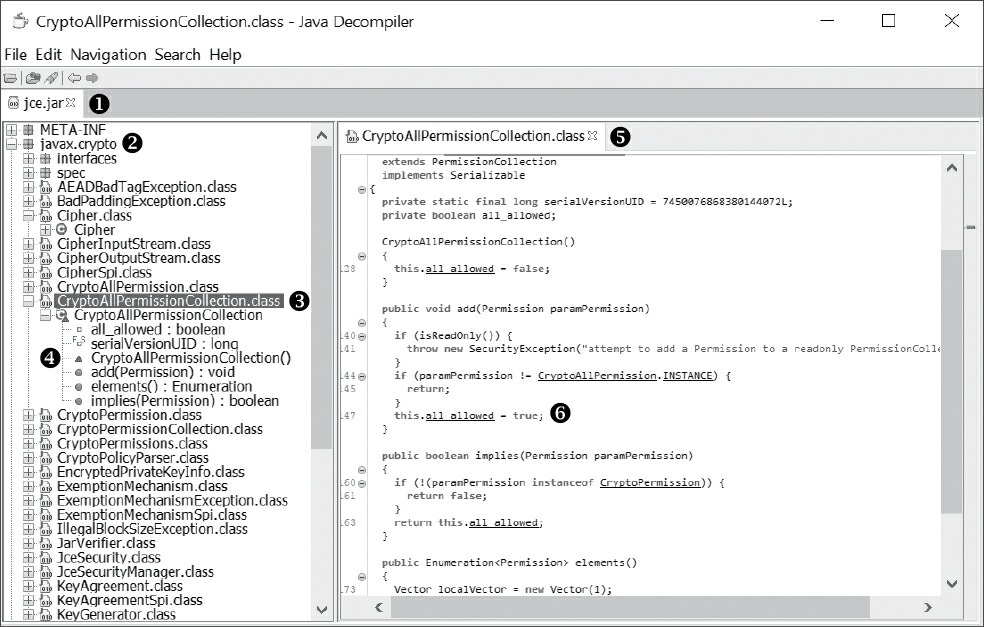
Task: Close the jce.jar tab
Action: 71,102
